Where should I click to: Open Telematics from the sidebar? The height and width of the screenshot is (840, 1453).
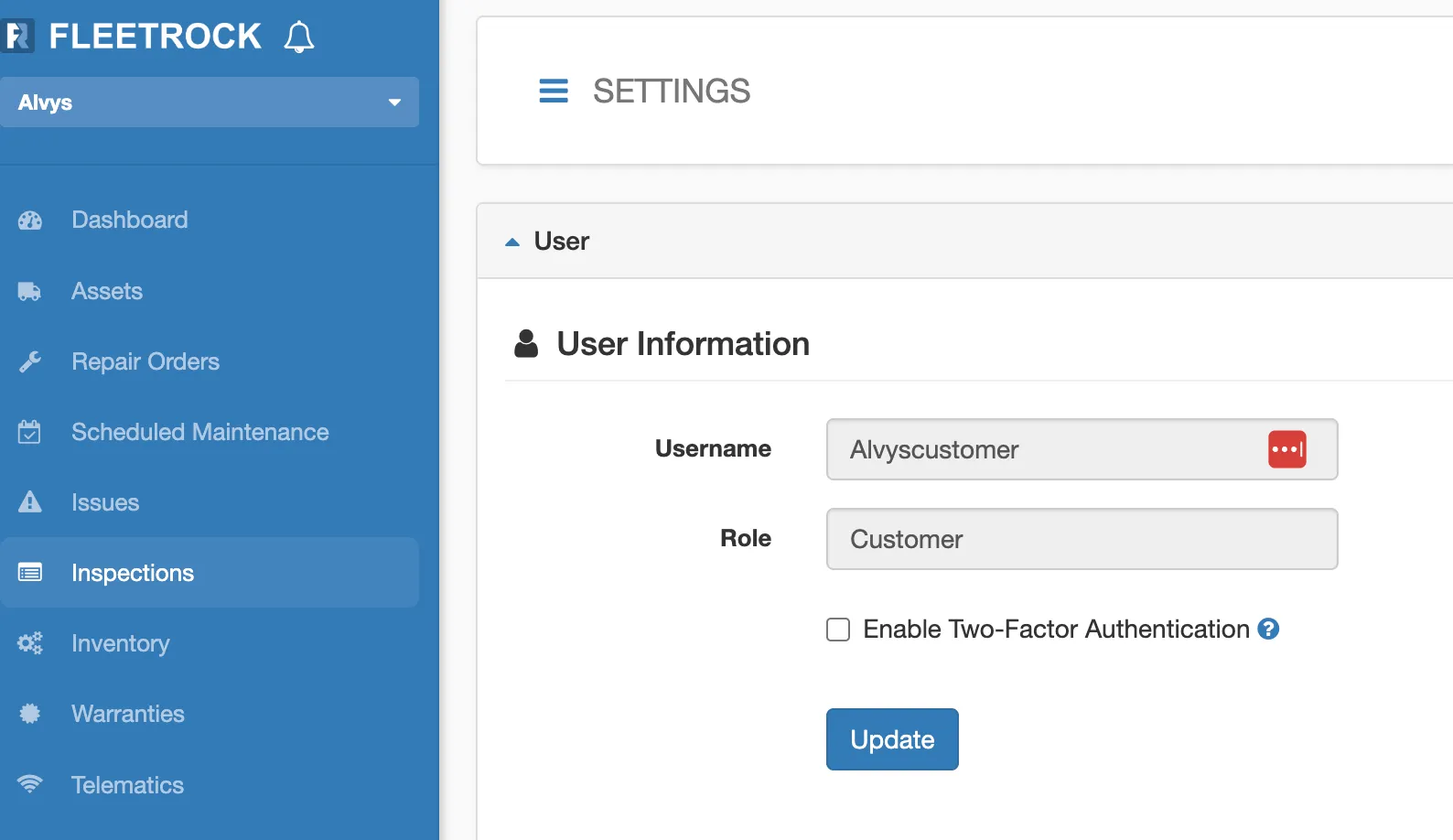(x=128, y=784)
